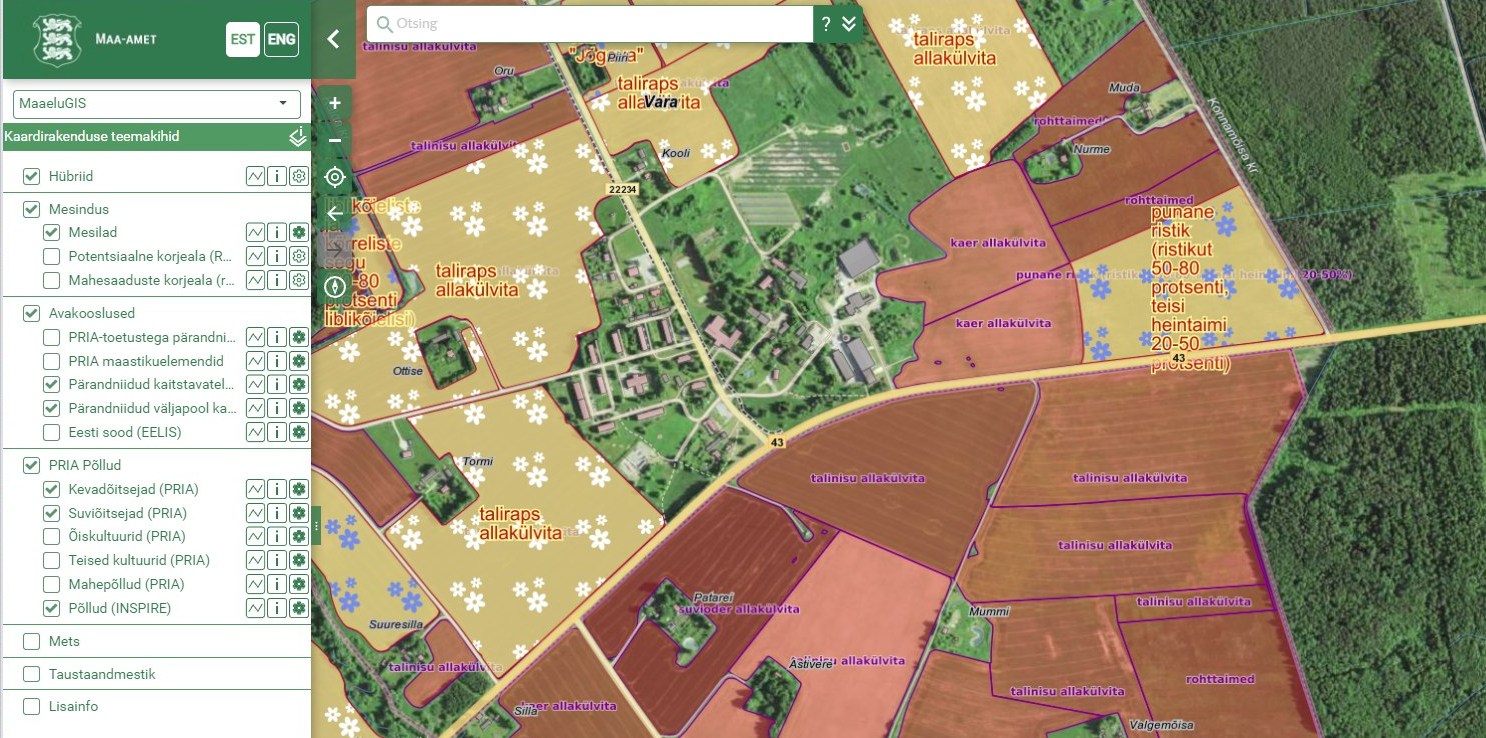1486x738 pixels.
Task: Click Hübriid layer graph icon
Action: tap(256, 176)
